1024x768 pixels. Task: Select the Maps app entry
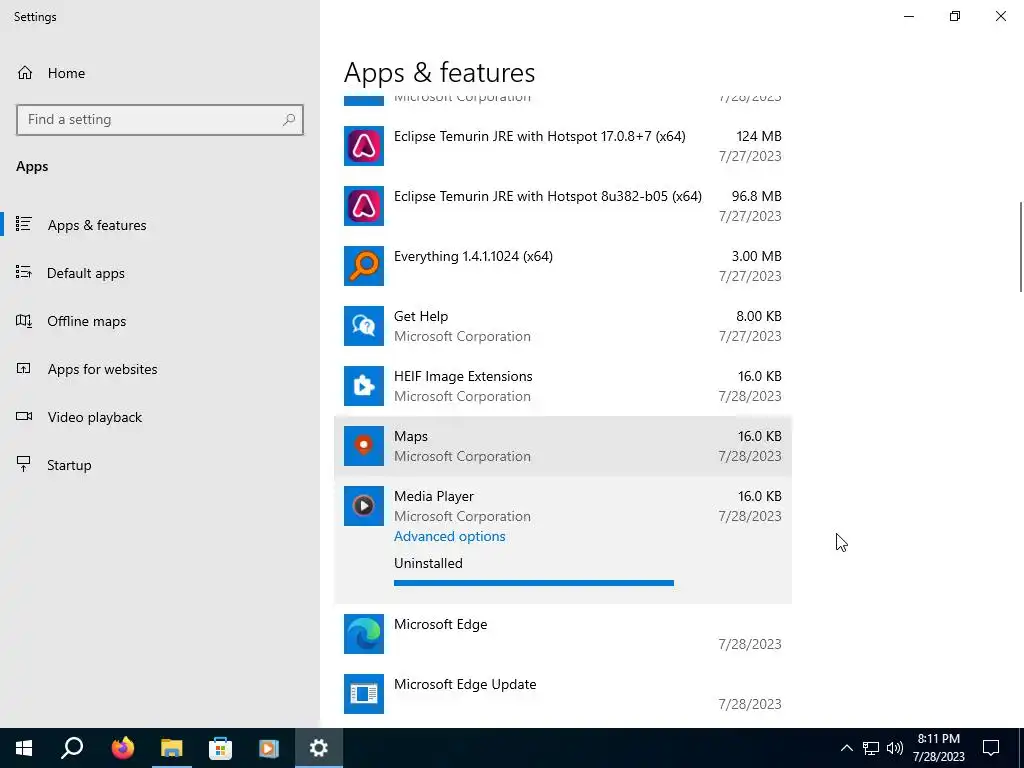click(x=563, y=446)
